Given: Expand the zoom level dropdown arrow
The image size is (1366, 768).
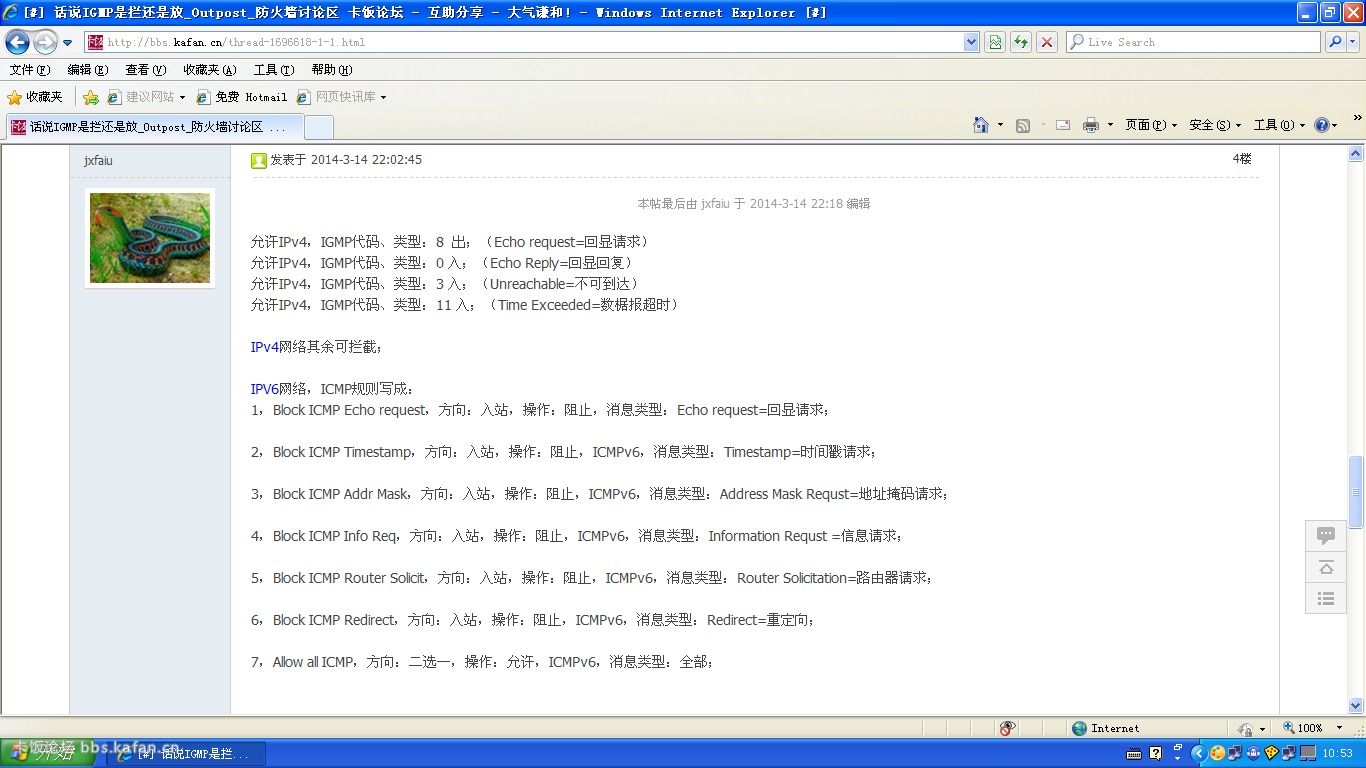Looking at the screenshot, I should click(x=1340, y=728).
